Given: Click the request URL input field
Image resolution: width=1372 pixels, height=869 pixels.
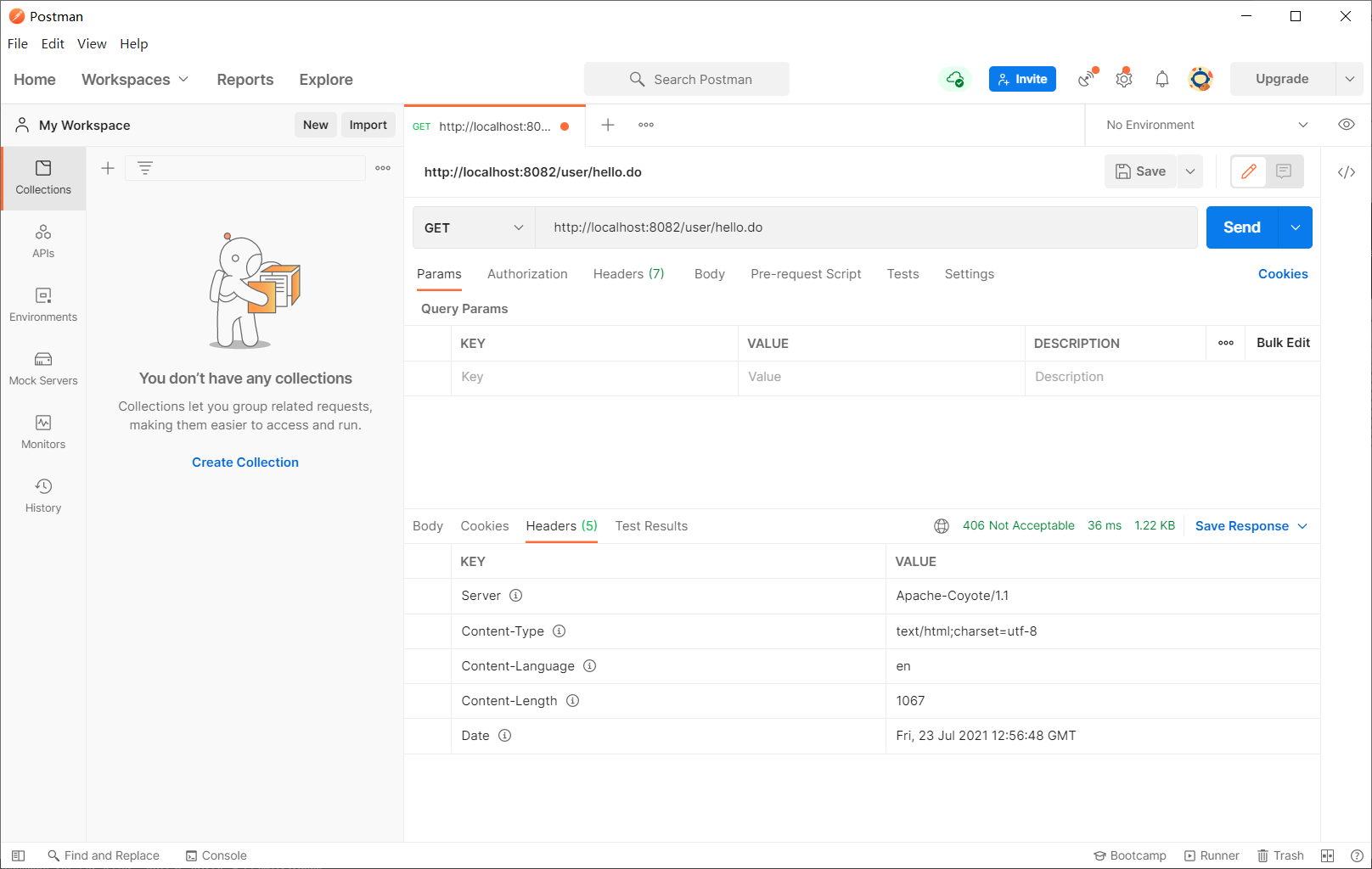Looking at the screenshot, I should [866, 227].
